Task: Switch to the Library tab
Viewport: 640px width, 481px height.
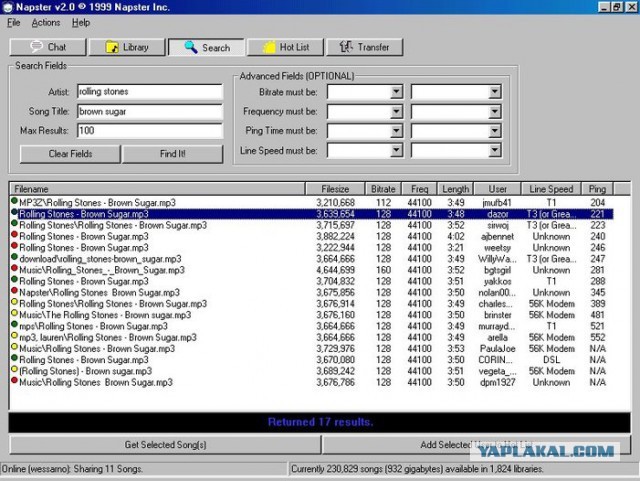Action: coord(127,47)
